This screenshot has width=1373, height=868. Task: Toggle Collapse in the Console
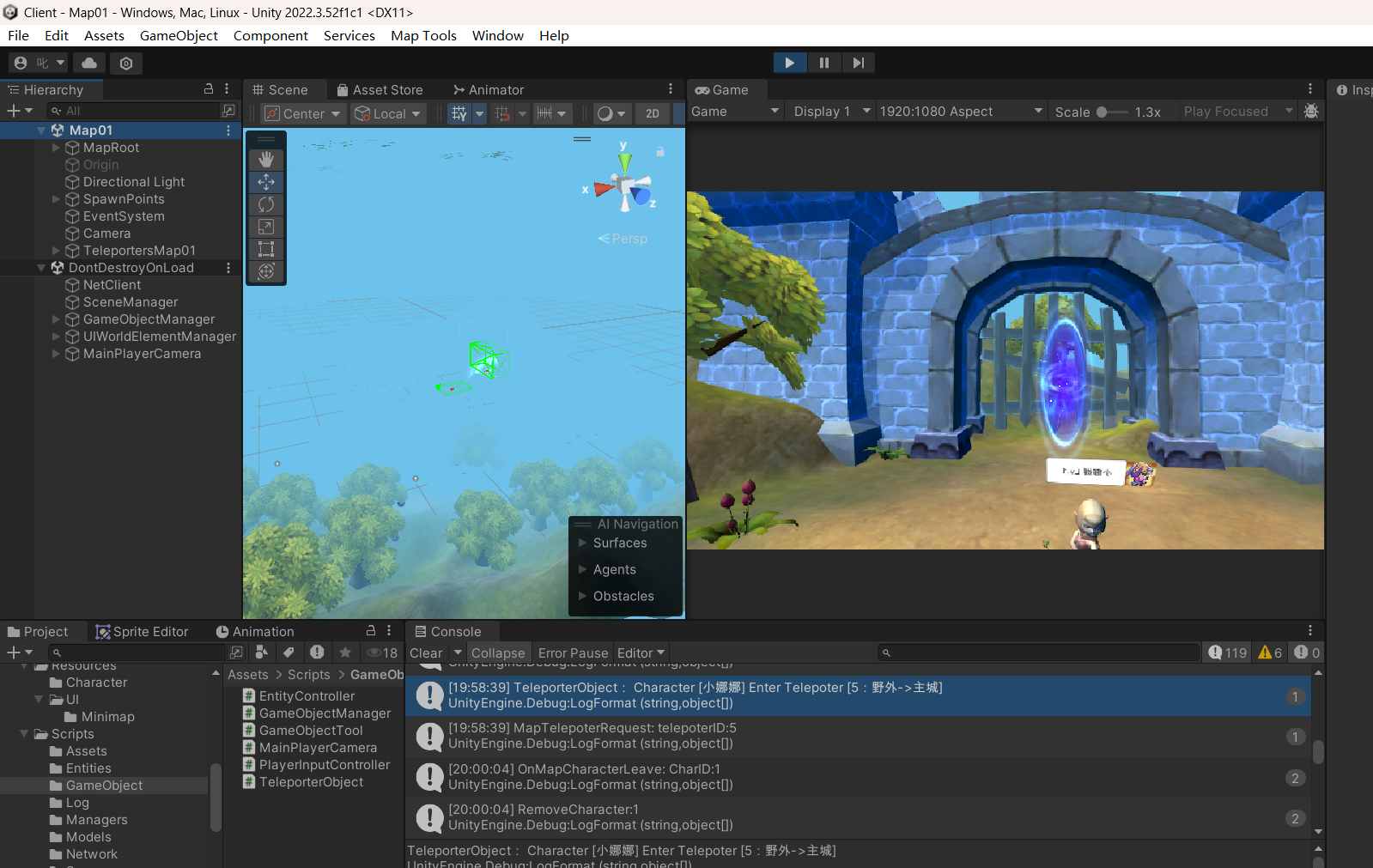(x=497, y=653)
